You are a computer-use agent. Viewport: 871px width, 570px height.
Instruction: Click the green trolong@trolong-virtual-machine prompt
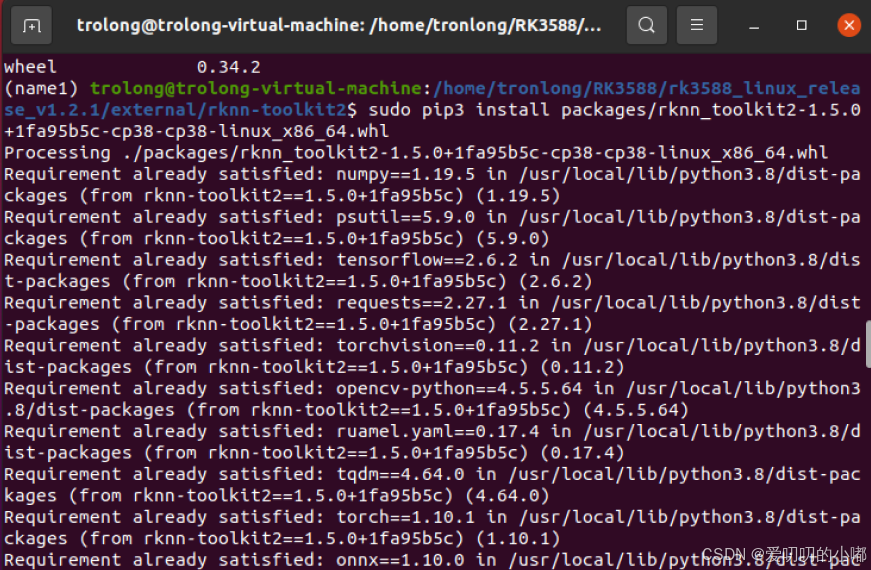(256, 88)
